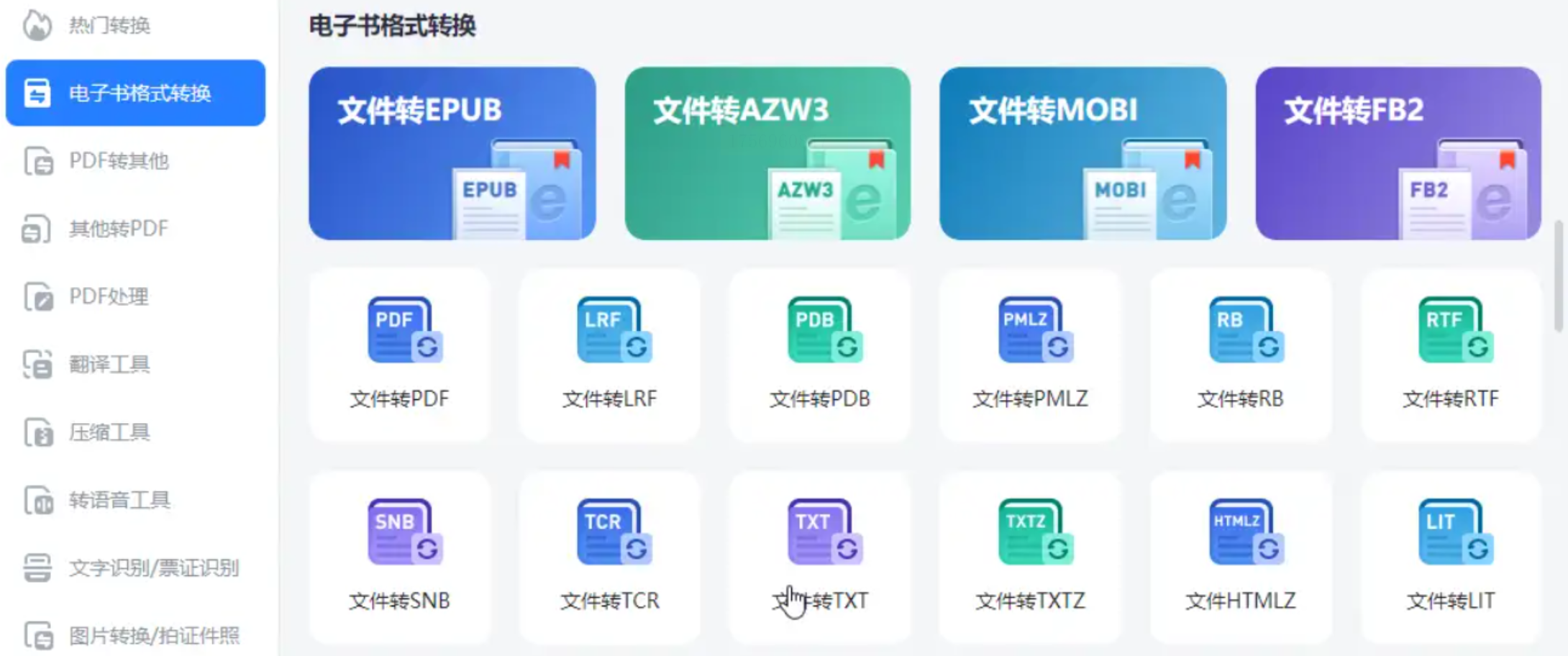Select the 文件转SNB label
The width and height of the screenshot is (1568, 656).
(399, 601)
